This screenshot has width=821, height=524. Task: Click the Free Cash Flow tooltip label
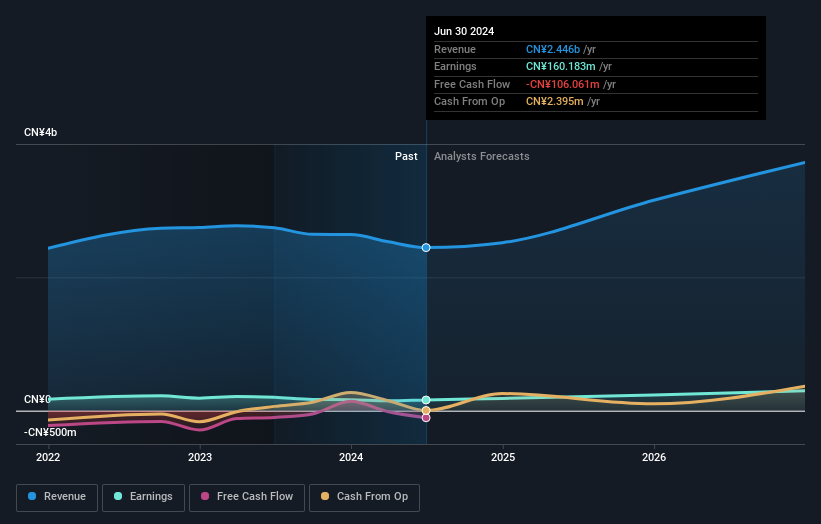(x=472, y=84)
